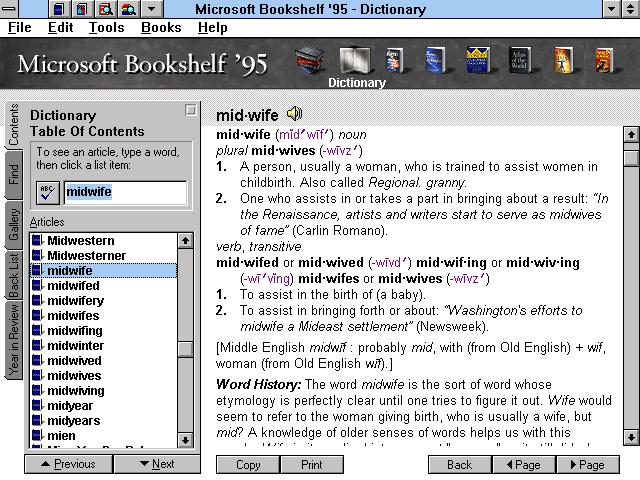Select the Contents side tab

pyautogui.click(x=13, y=124)
